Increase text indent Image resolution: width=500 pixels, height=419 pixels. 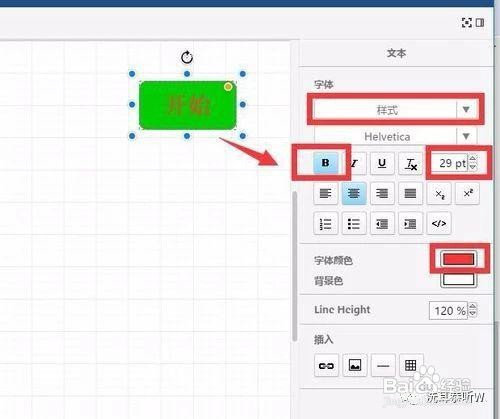[411, 224]
